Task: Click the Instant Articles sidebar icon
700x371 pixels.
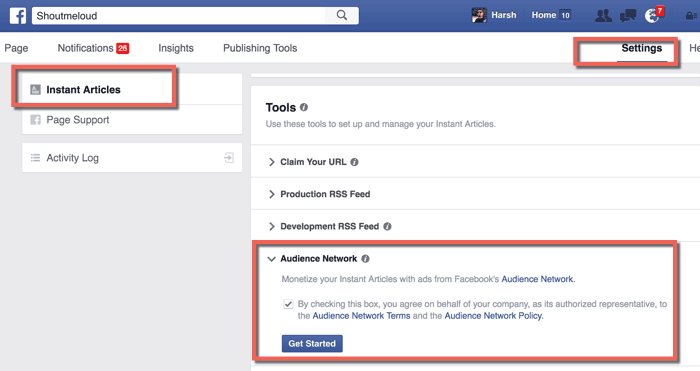Action: pos(35,90)
